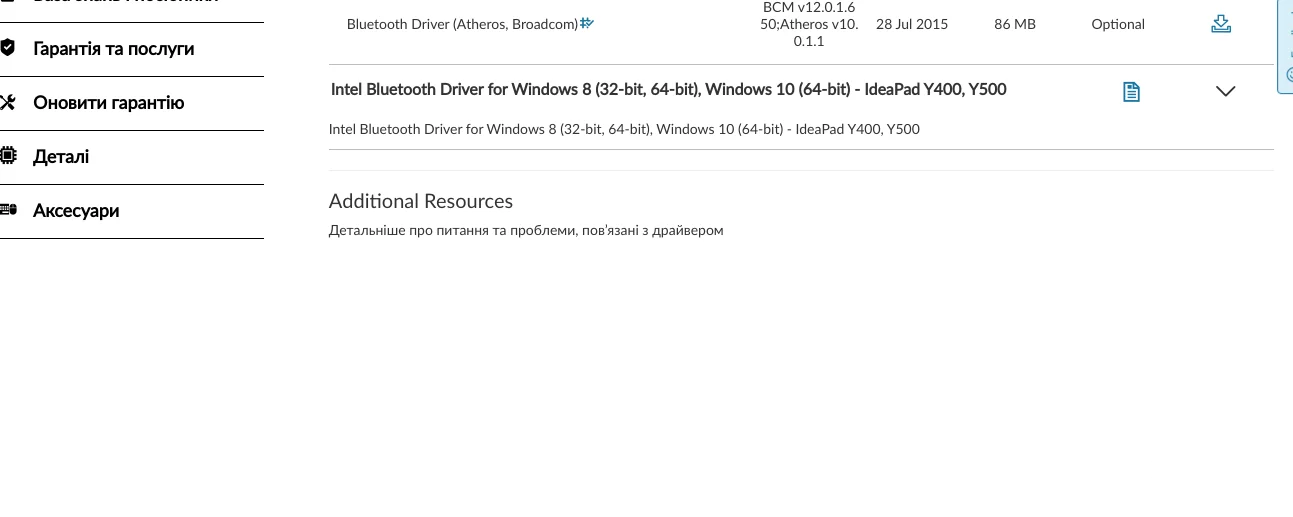Click the smiley feedback icon at right edge
Viewport: 1293px width, 517px height.
(x=1288, y=76)
